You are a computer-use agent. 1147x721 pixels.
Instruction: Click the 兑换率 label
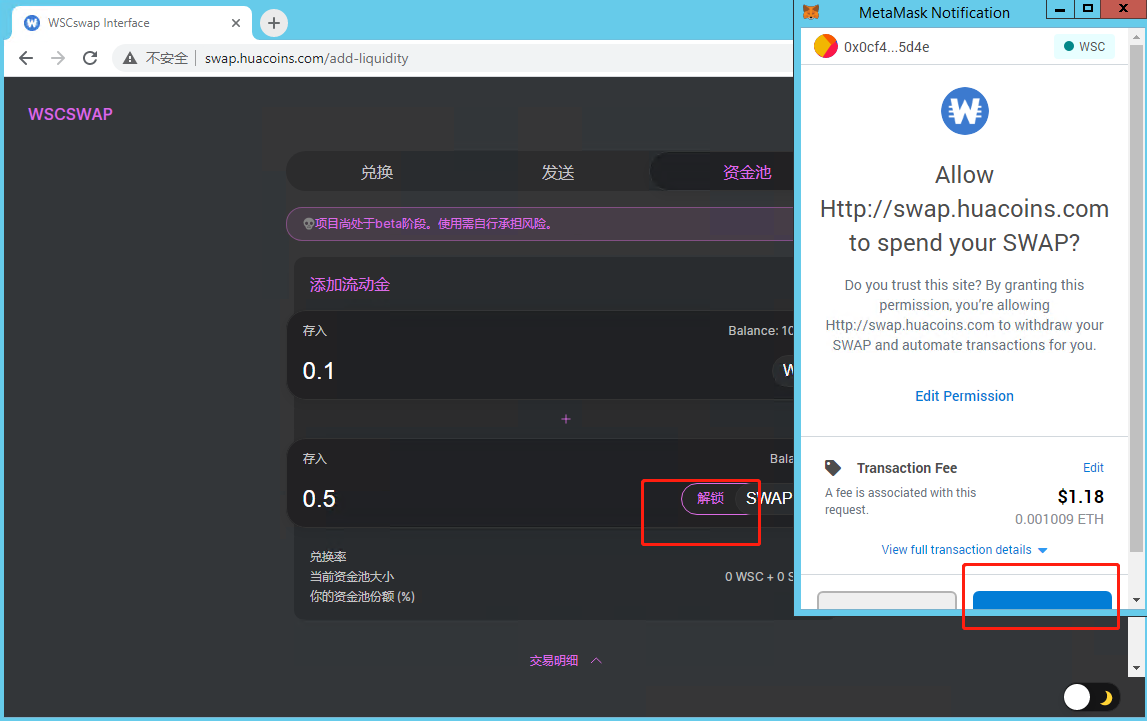(x=328, y=556)
